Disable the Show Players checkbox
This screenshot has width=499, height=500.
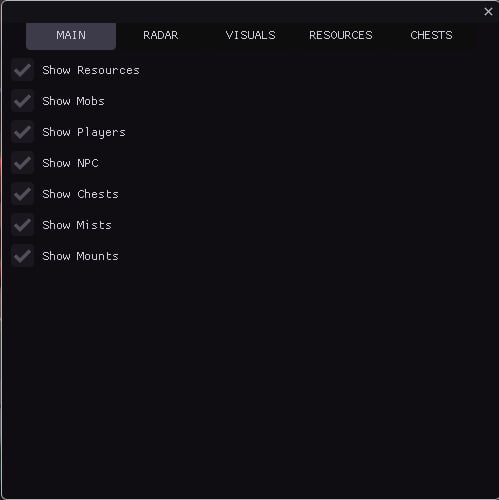coord(22,132)
